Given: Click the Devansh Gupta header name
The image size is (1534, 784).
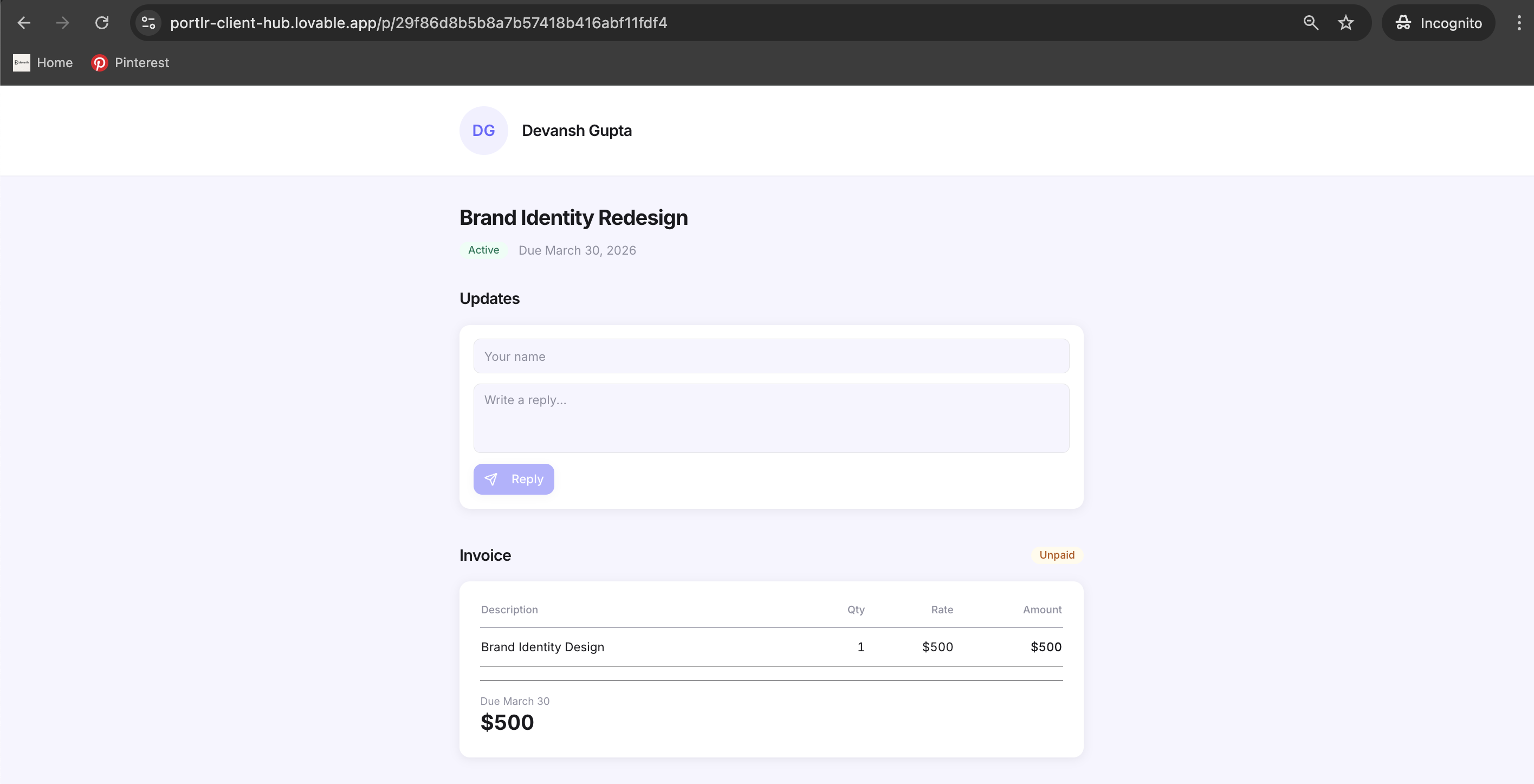Looking at the screenshot, I should click(577, 131).
